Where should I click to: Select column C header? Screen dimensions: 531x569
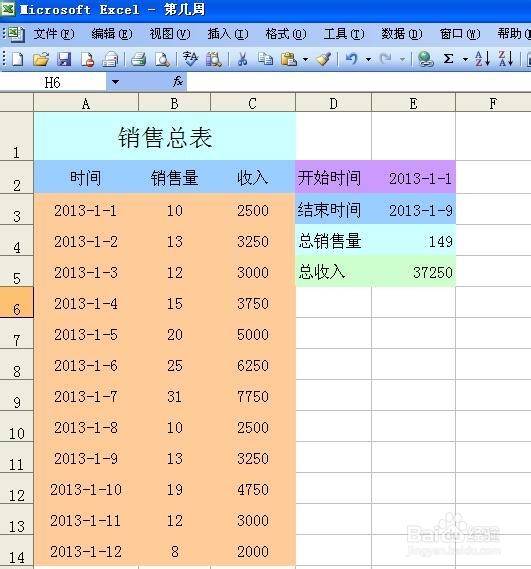click(x=253, y=103)
